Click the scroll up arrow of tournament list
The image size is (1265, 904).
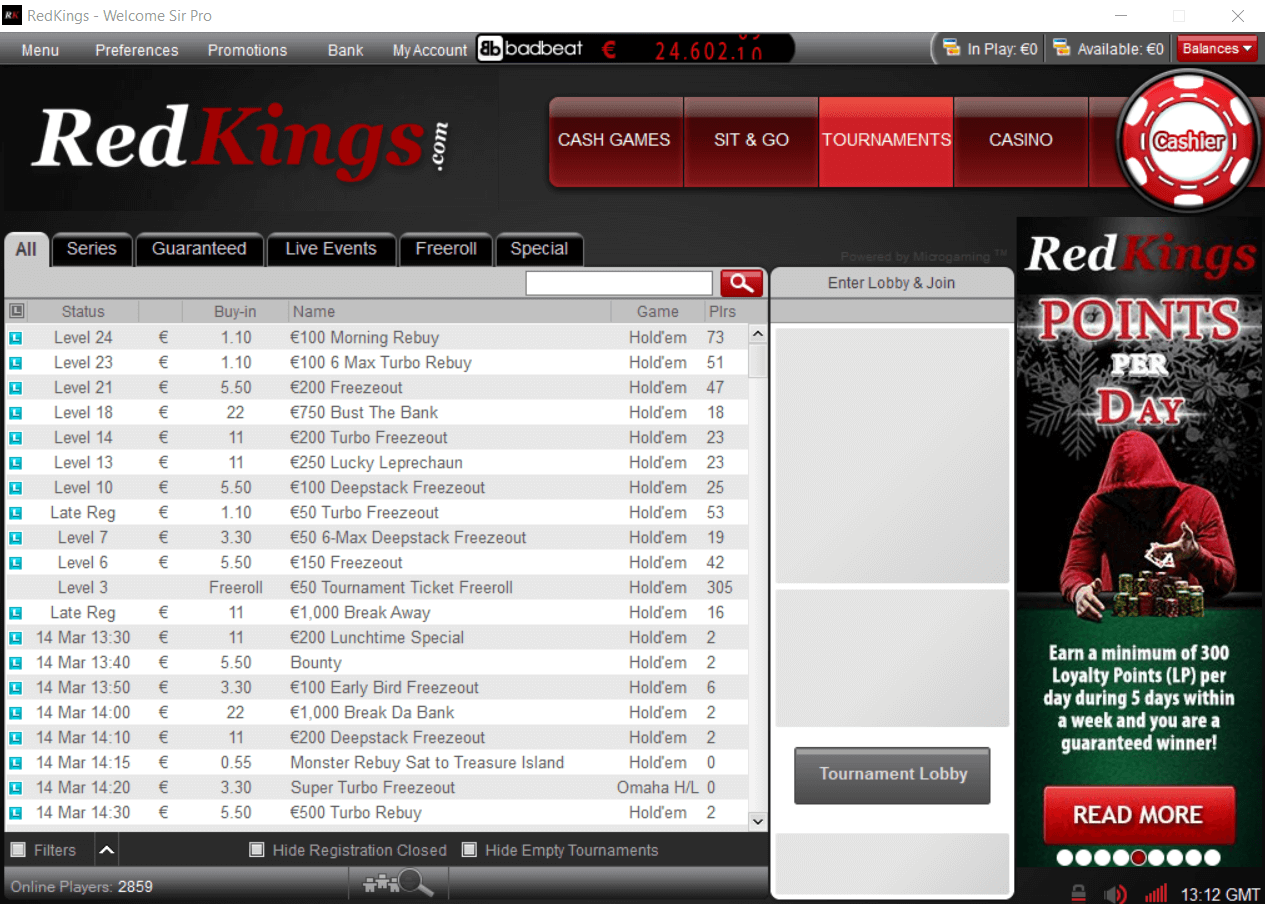[757, 335]
